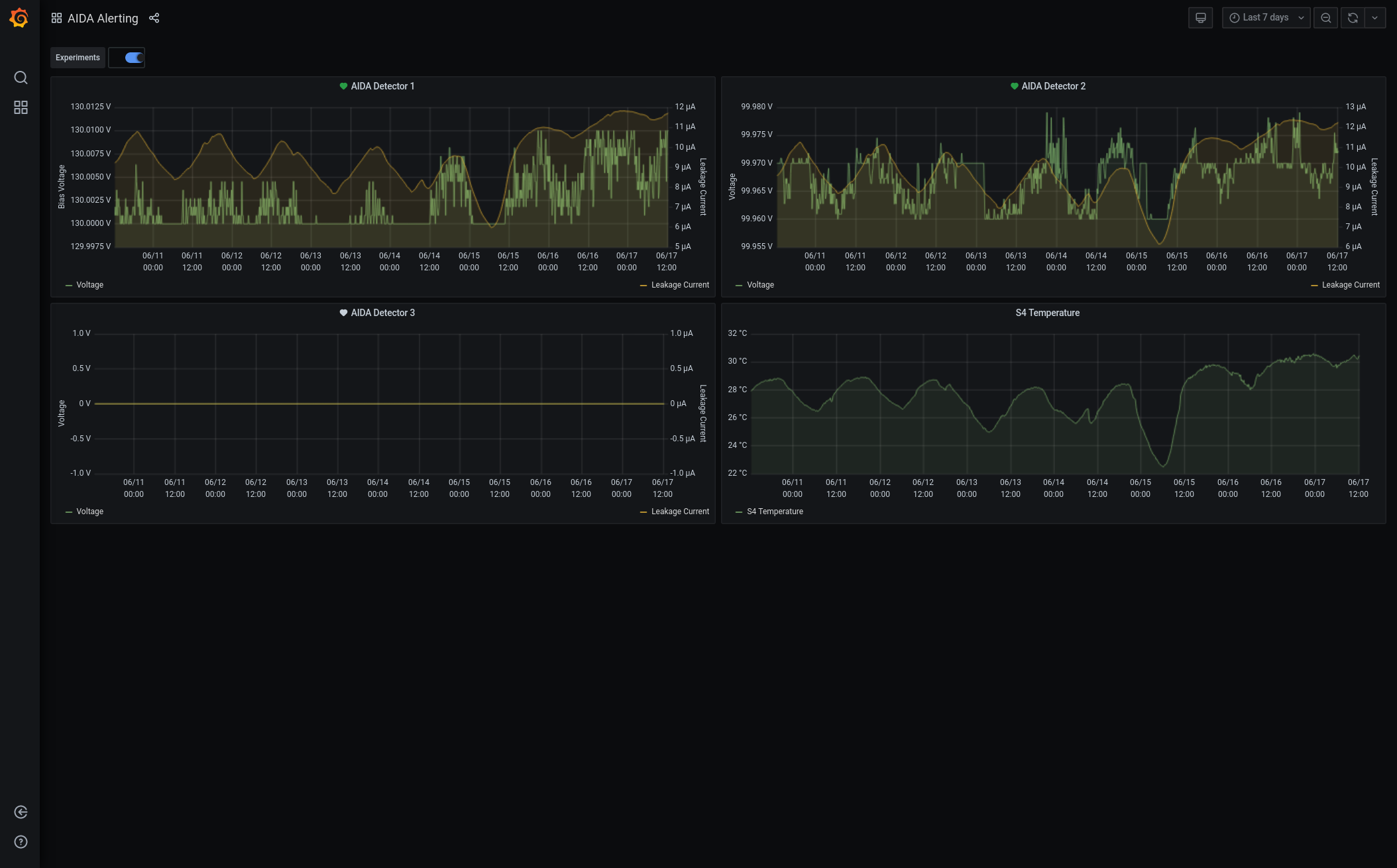
Task: Click the sign-in arrow icon in sidebar
Action: point(21,812)
